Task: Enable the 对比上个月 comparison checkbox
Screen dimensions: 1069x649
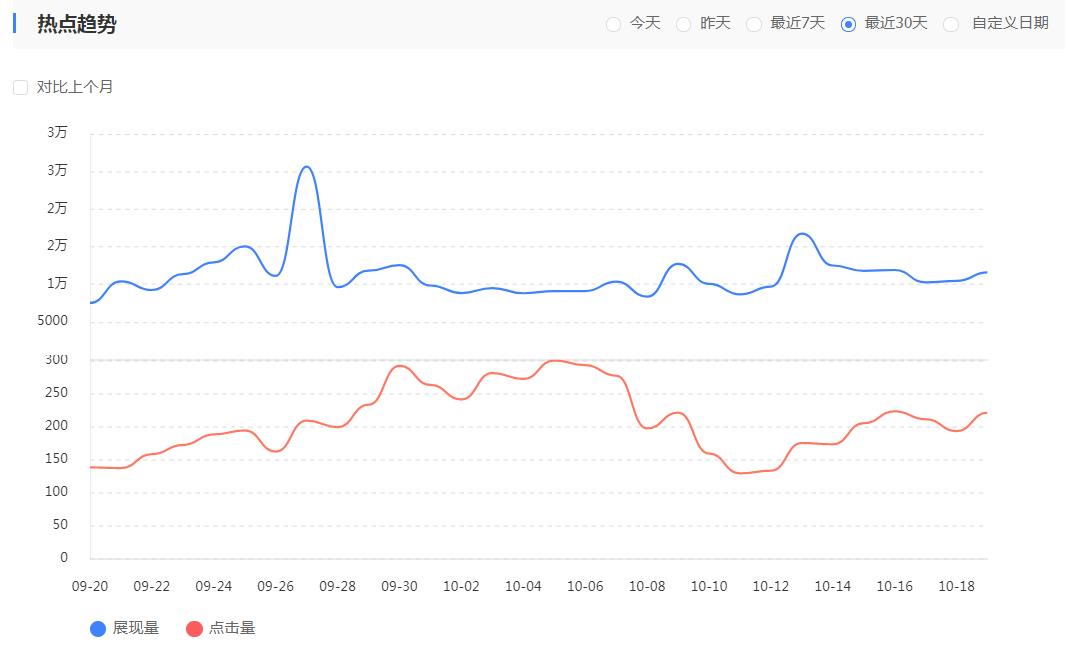Action: click(x=20, y=88)
